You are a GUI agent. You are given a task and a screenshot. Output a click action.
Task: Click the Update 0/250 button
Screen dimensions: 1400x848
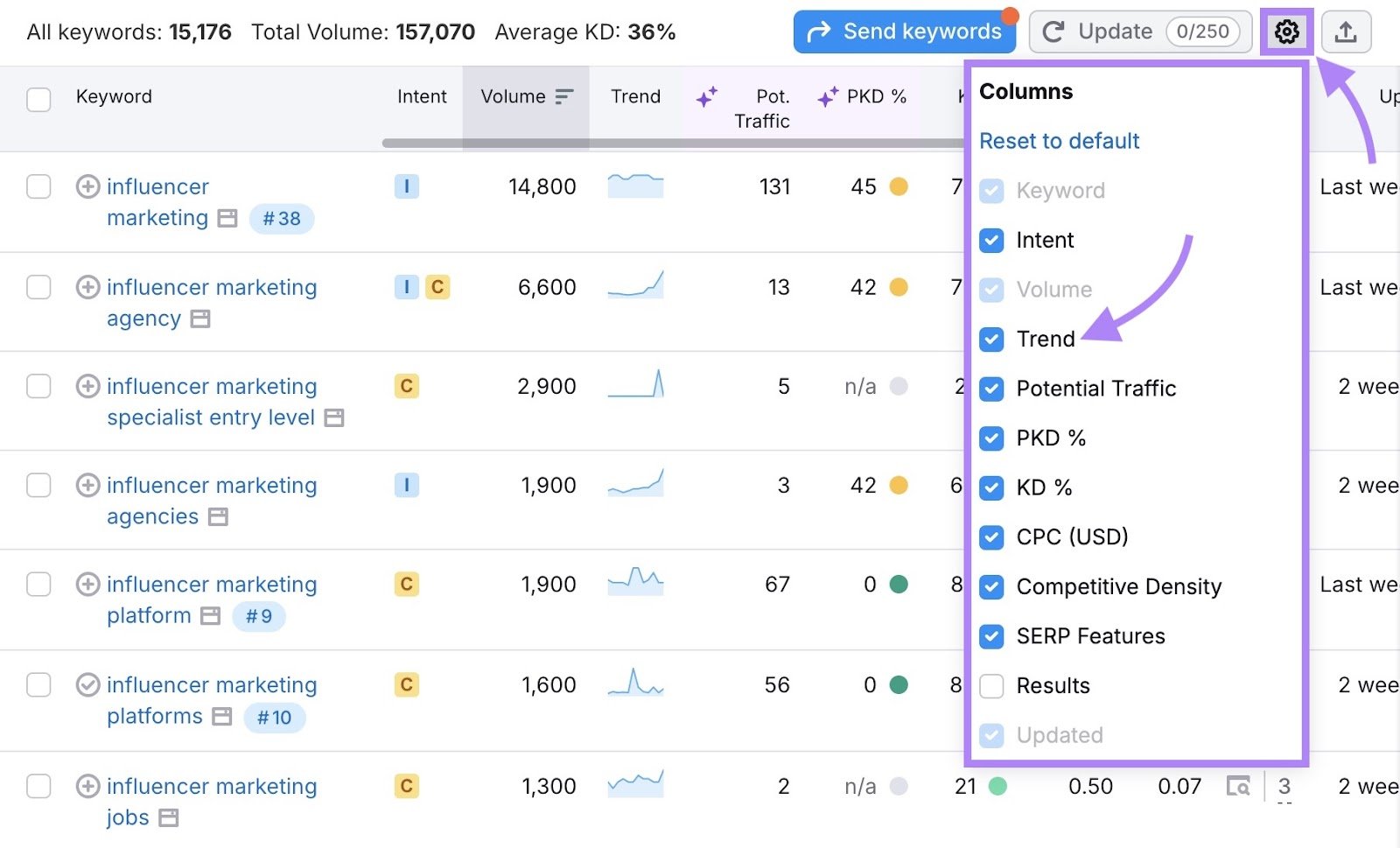click(x=1139, y=32)
